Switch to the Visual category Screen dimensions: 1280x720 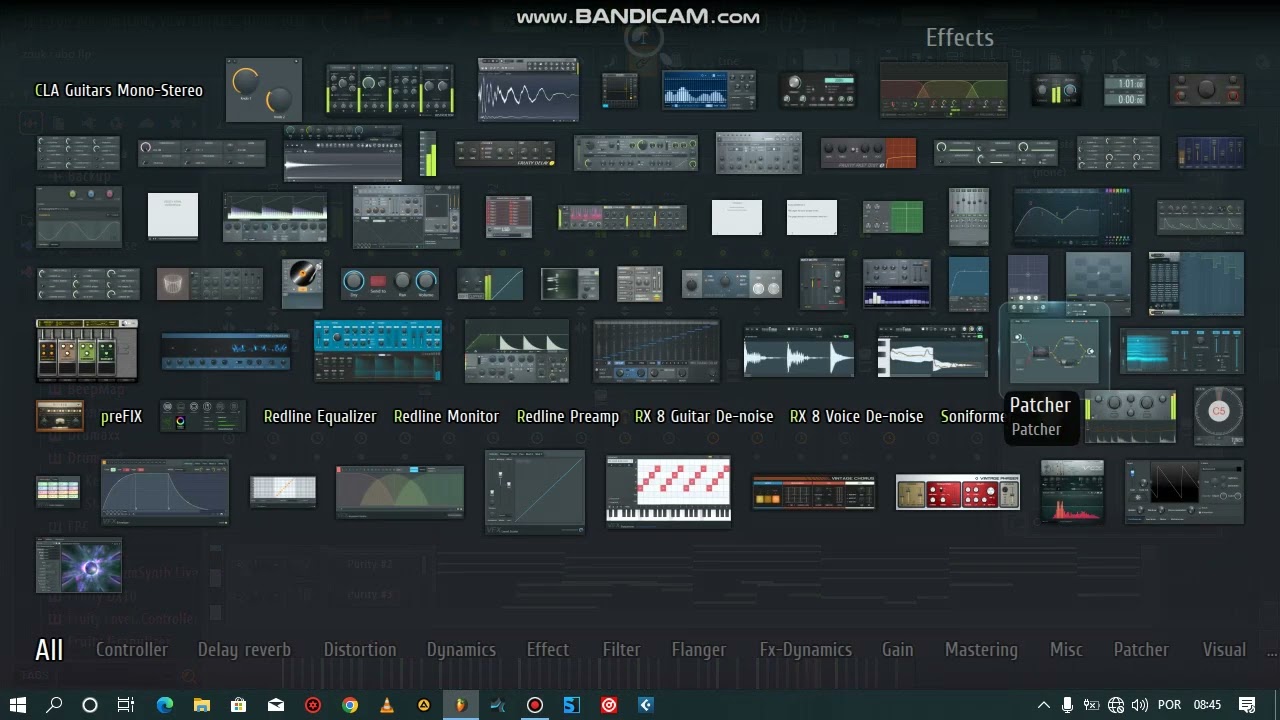(x=1224, y=650)
